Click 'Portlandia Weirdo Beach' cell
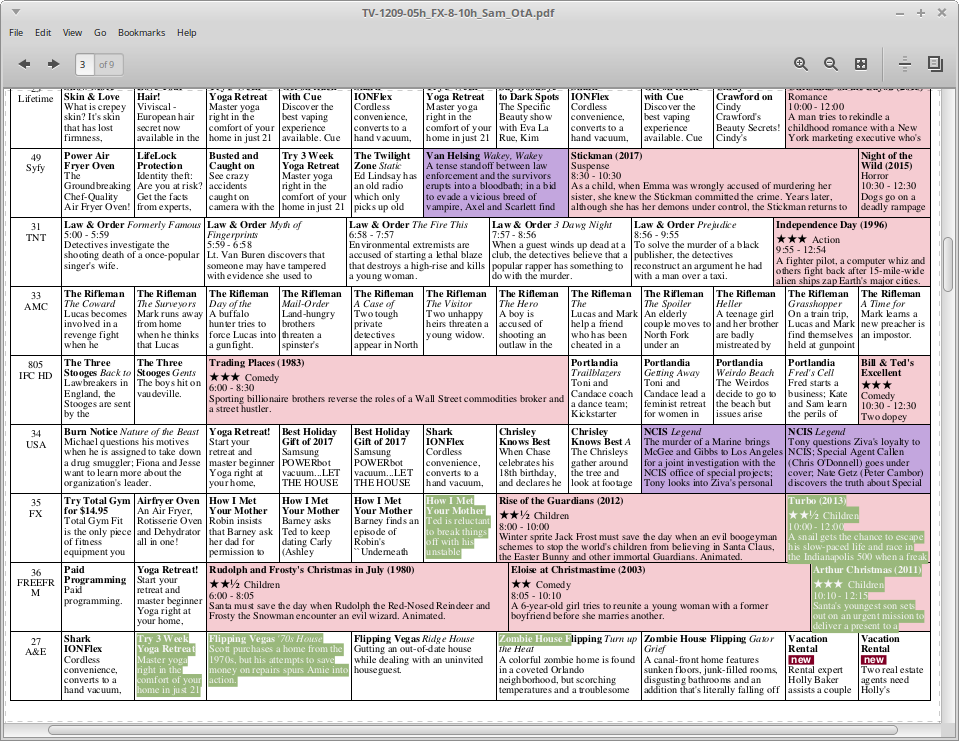Image resolution: width=959 pixels, height=741 pixels. click(x=750, y=389)
